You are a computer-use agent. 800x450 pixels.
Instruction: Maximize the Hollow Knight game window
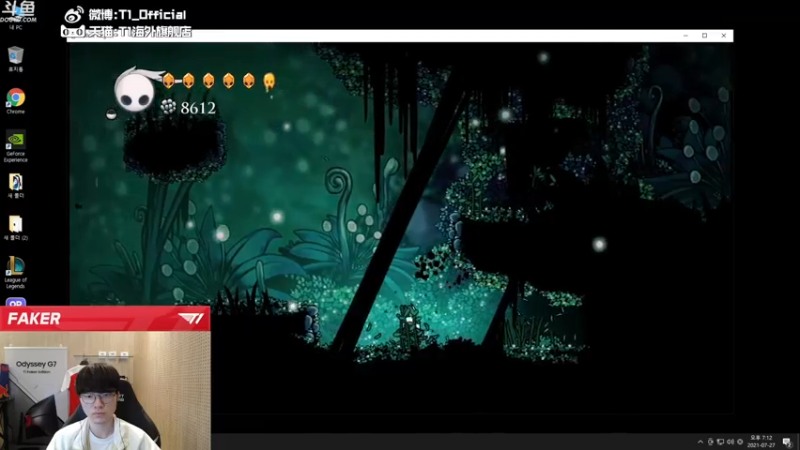tap(705, 36)
